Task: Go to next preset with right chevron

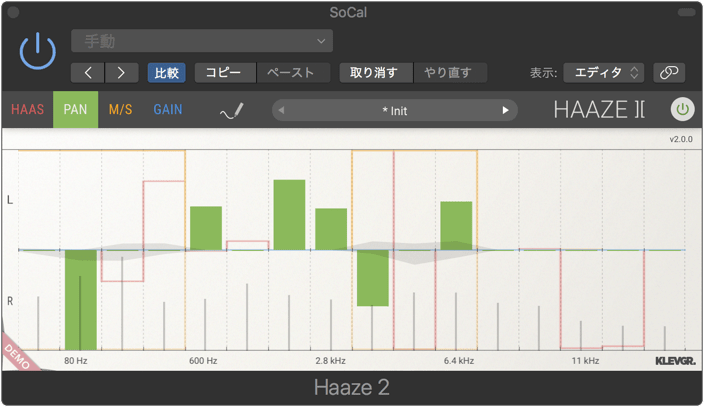Action: click(121, 73)
